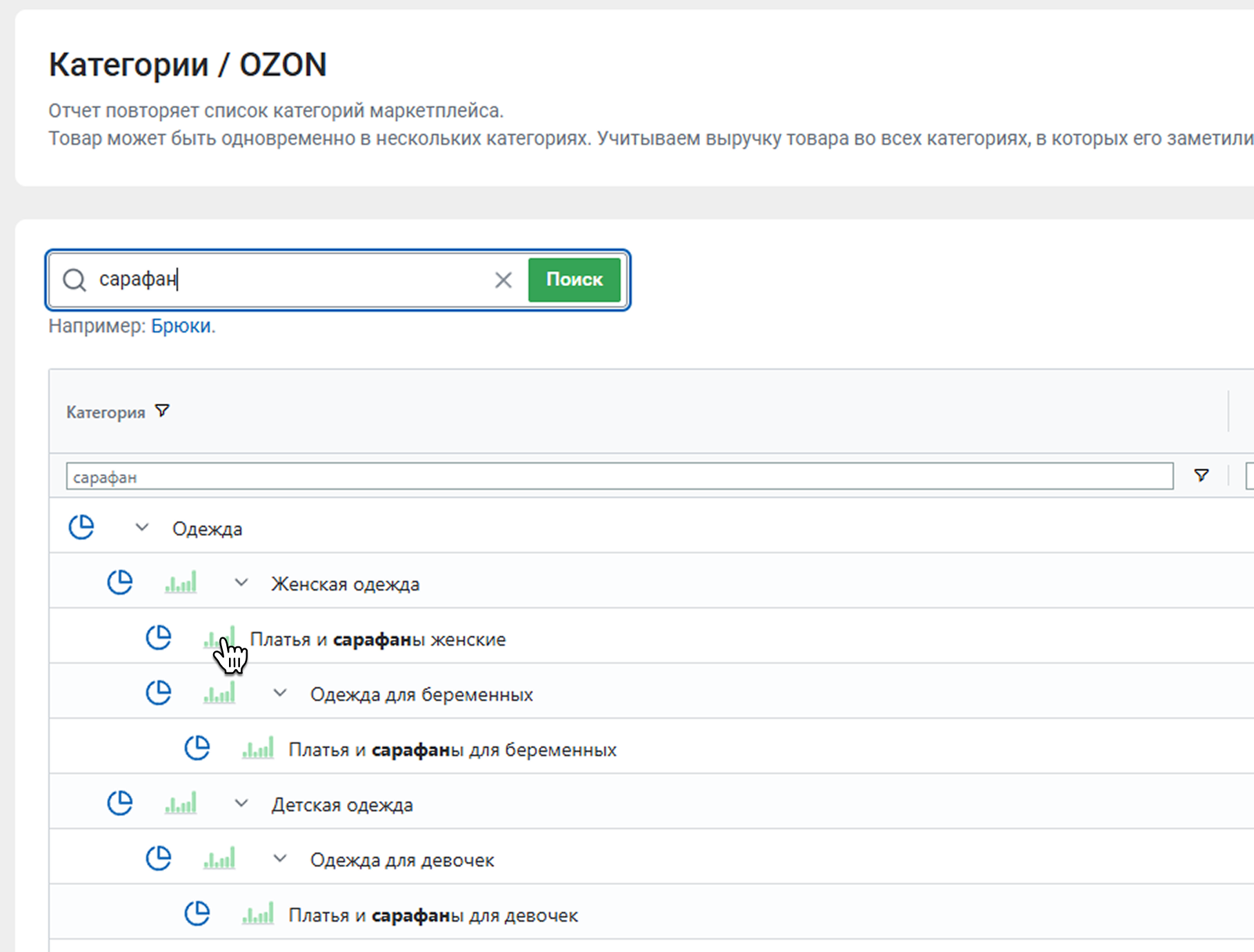Click the filter icon next to Категория header
Screen dimensions: 1254x952
click(162, 411)
